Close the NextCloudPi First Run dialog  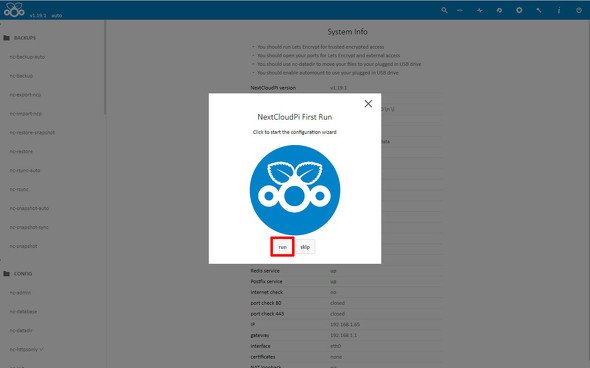(368, 104)
